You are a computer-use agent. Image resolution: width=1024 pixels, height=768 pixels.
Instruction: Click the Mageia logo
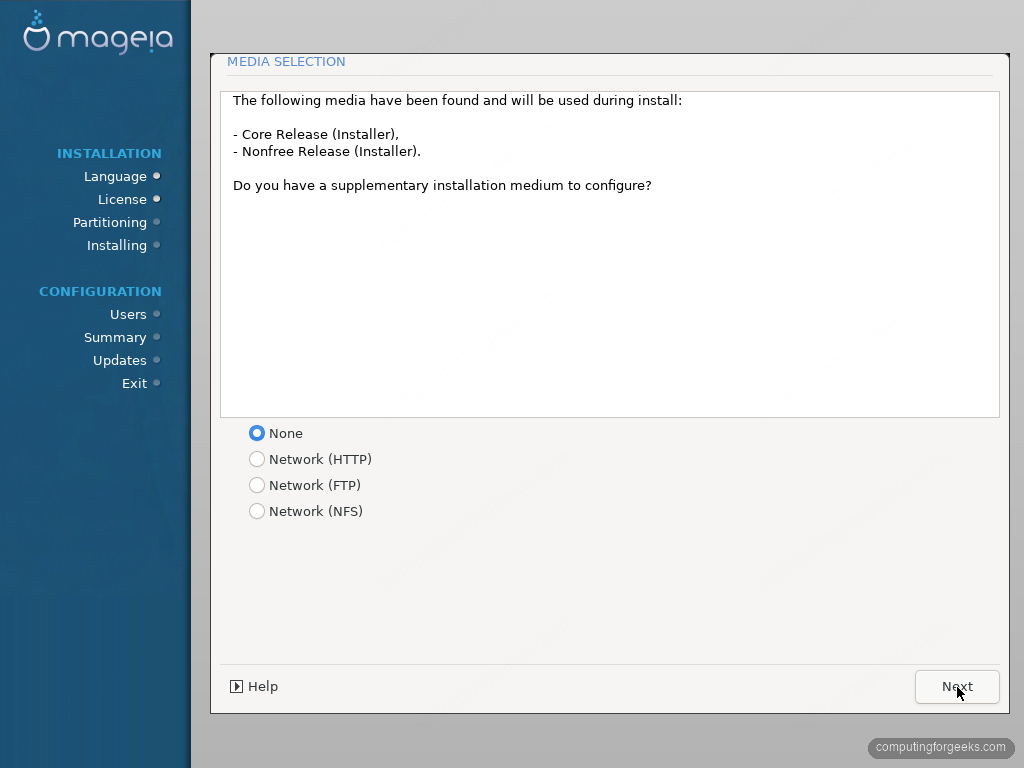point(98,32)
